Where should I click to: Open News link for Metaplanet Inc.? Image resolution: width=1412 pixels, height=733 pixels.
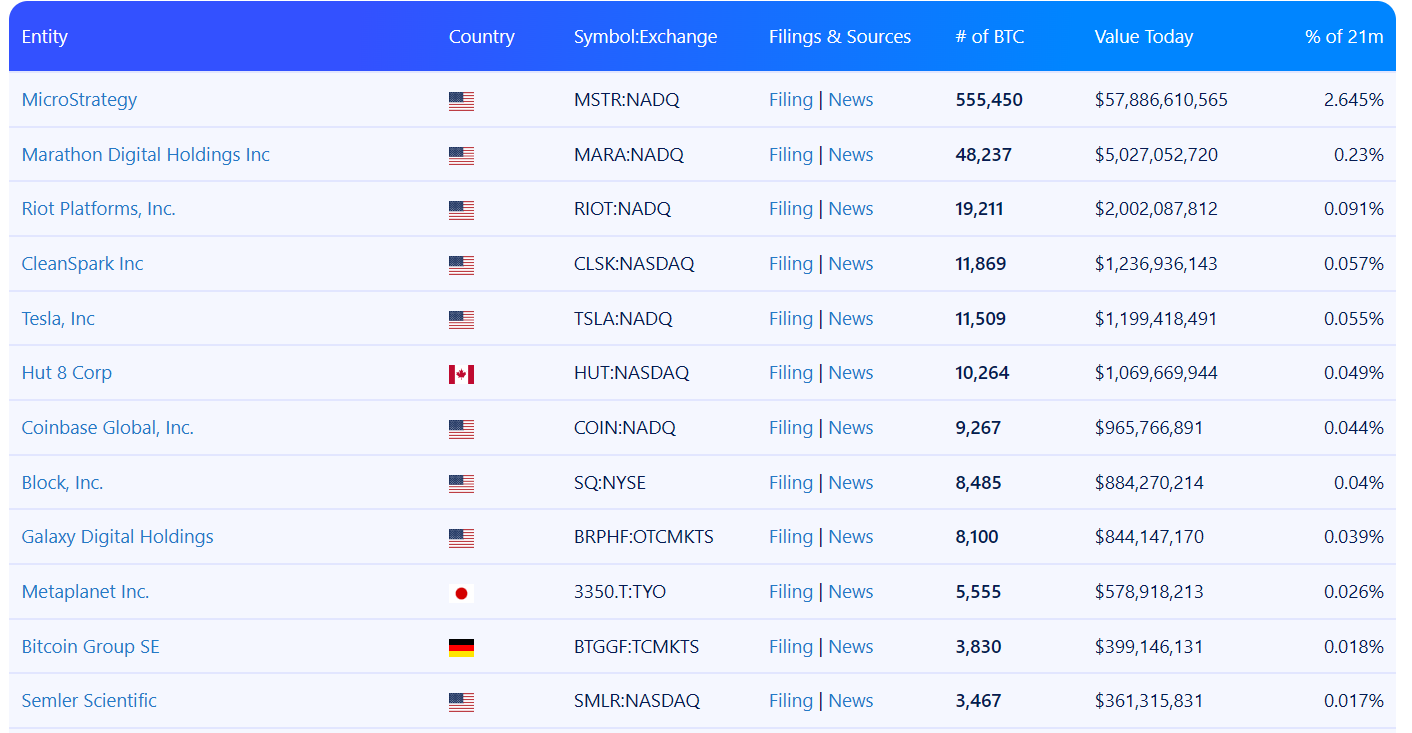[850, 592]
